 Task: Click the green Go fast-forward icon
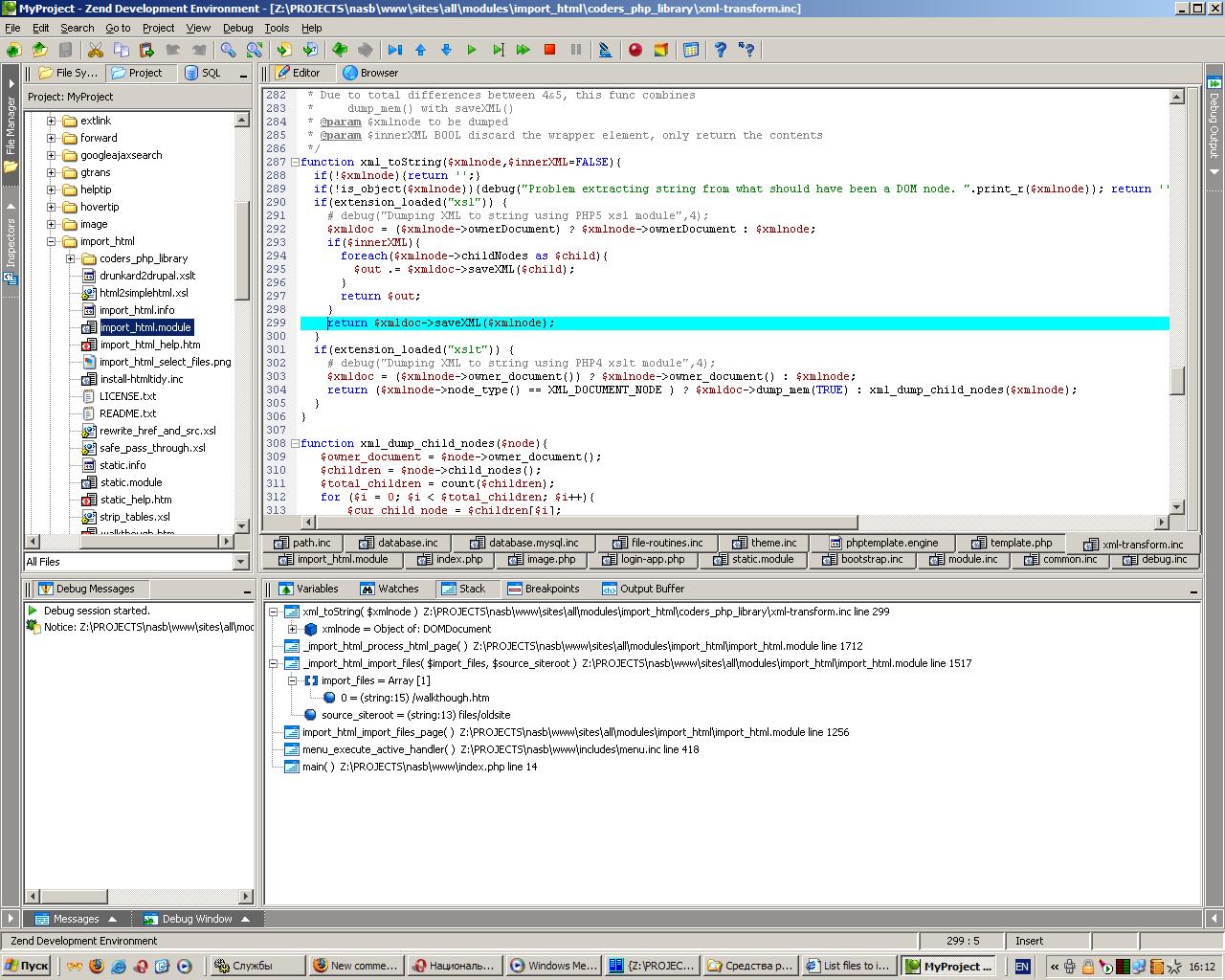pos(523,50)
